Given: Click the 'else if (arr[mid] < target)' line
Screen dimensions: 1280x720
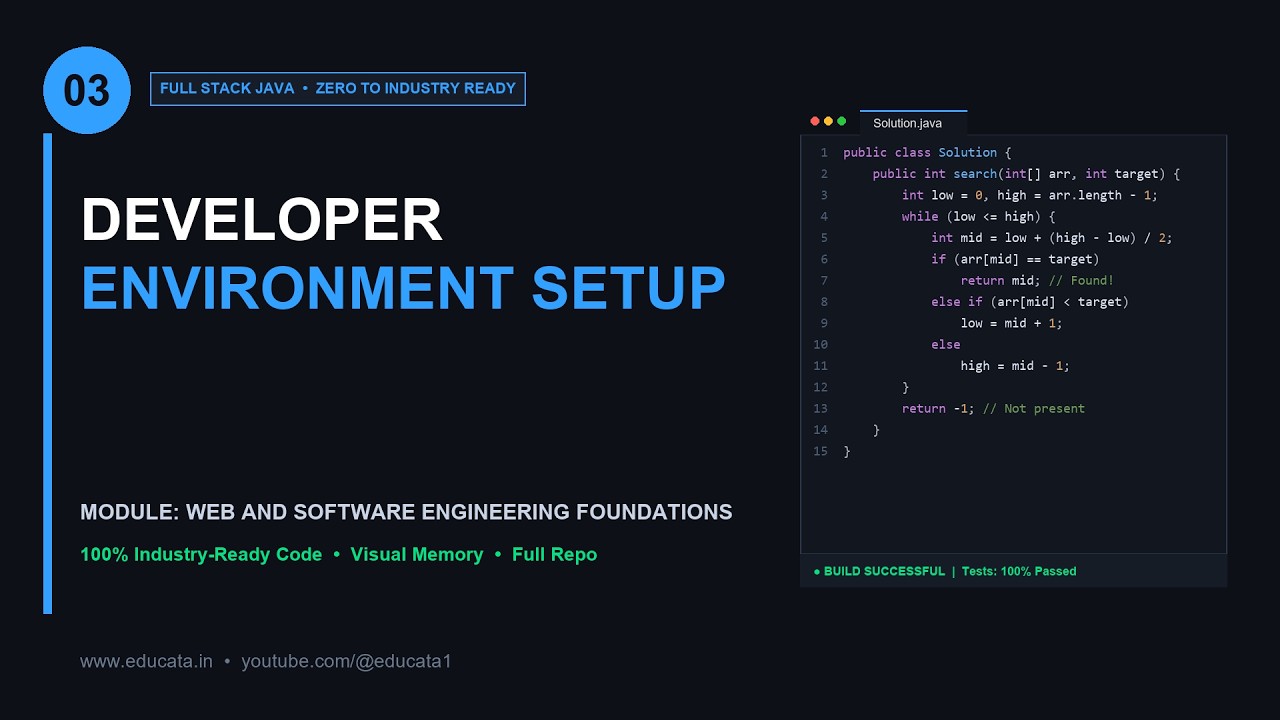Looking at the screenshot, I should (1030, 301).
